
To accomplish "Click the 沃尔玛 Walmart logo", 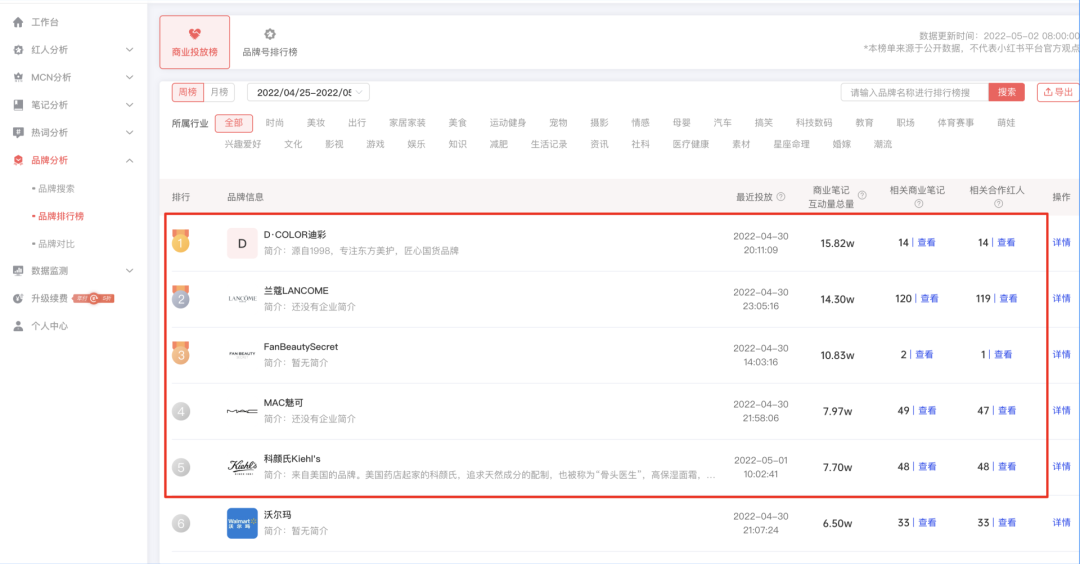I will coord(242,523).
